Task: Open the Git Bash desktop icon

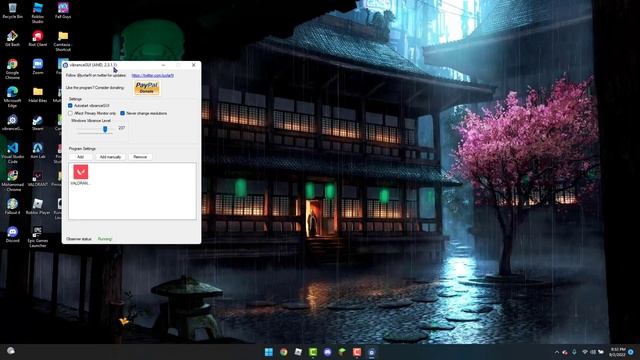Action: pyautogui.click(x=12, y=38)
